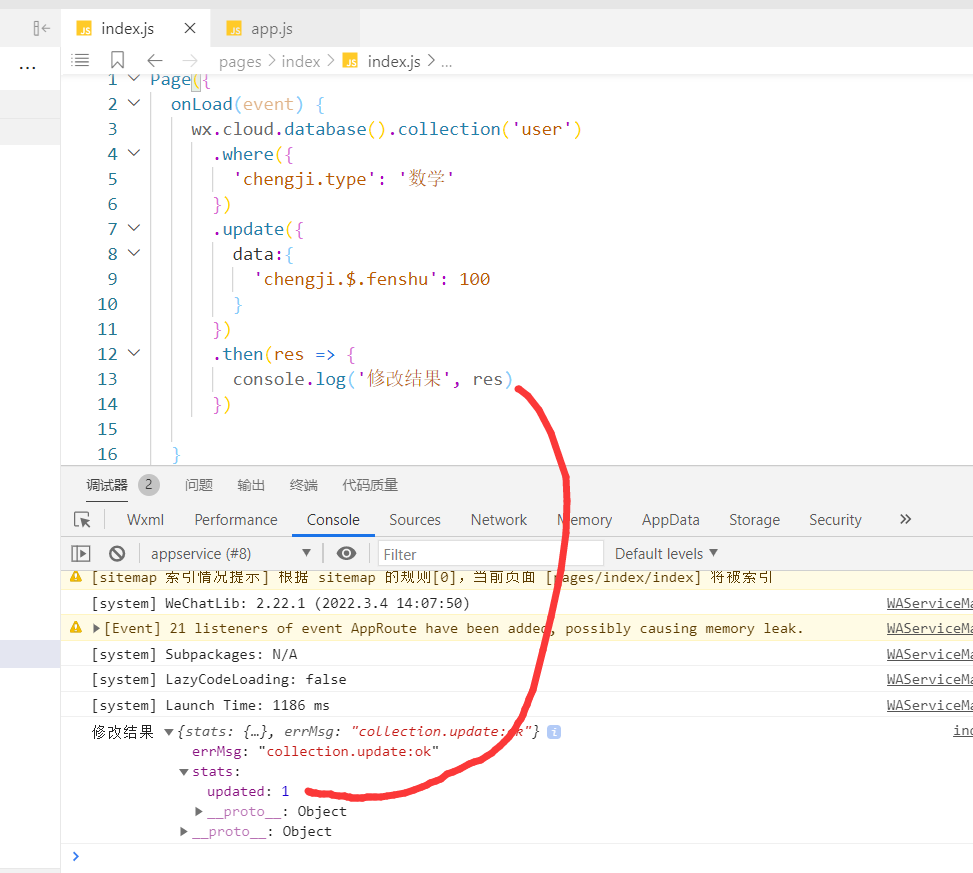Open WAService link on Subpackages row
Image resolution: width=973 pixels, height=873 pixels.
(929, 654)
